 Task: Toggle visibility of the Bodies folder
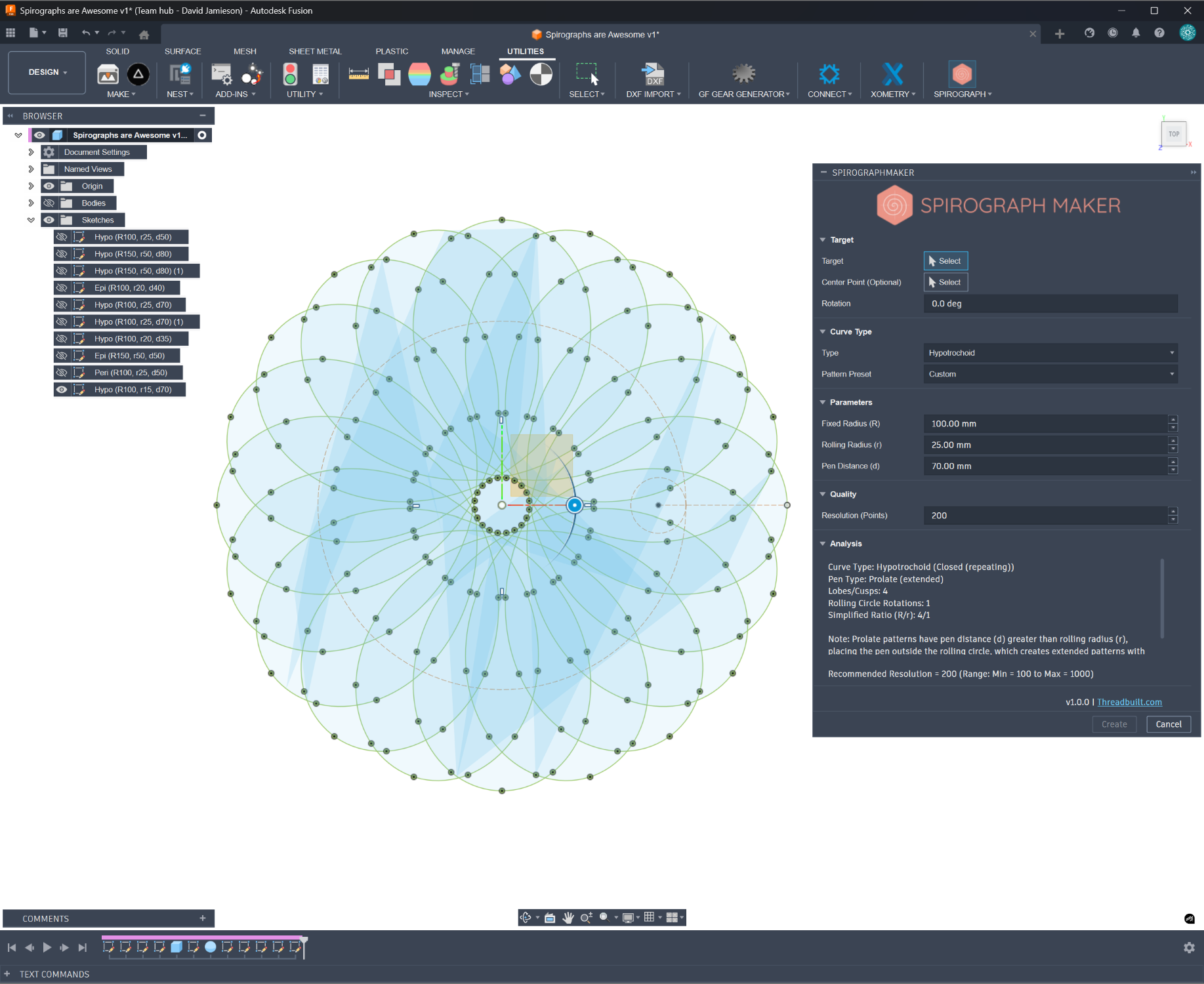point(49,203)
